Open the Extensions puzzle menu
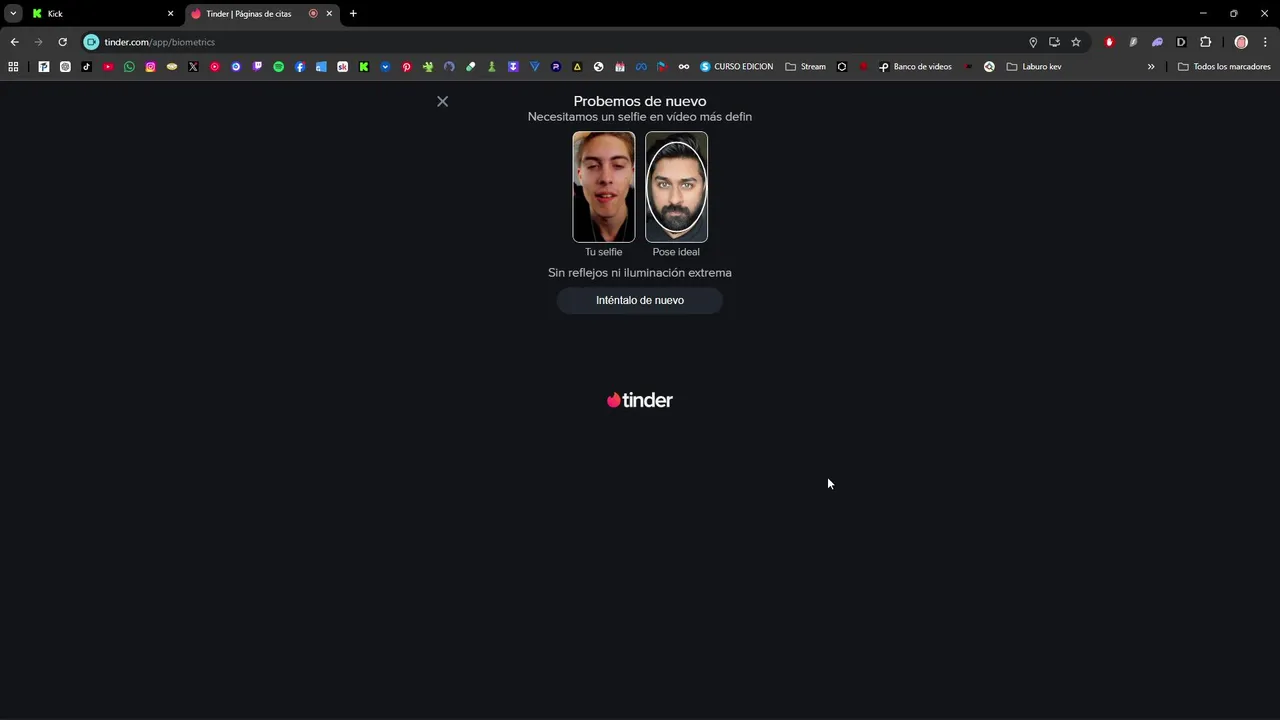Image resolution: width=1280 pixels, height=720 pixels. (x=1205, y=42)
